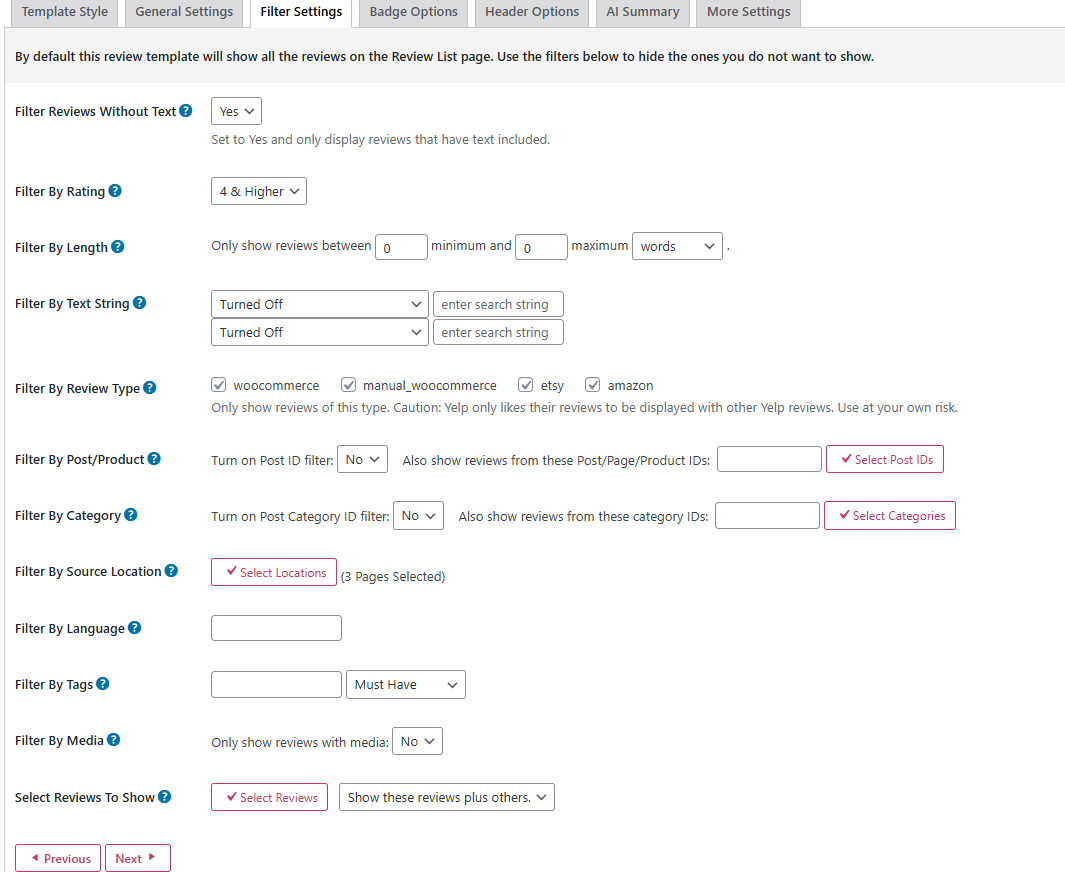Viewport: 1065px width, 872px height.
Task: Click help icon beside Filter By Source Location
Action: [x=171, y=571]
